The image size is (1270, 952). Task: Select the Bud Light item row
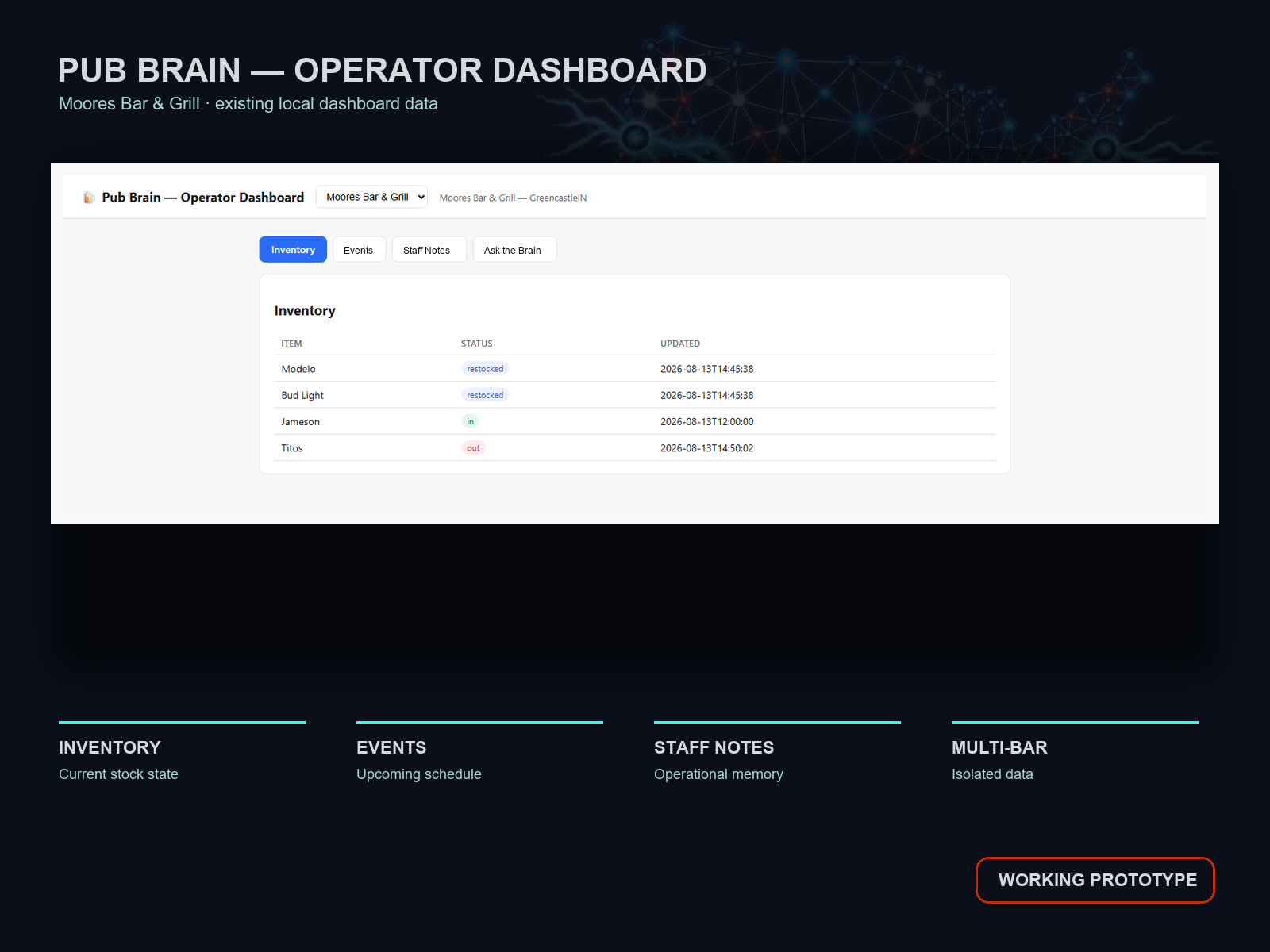(x=635, y=395)
